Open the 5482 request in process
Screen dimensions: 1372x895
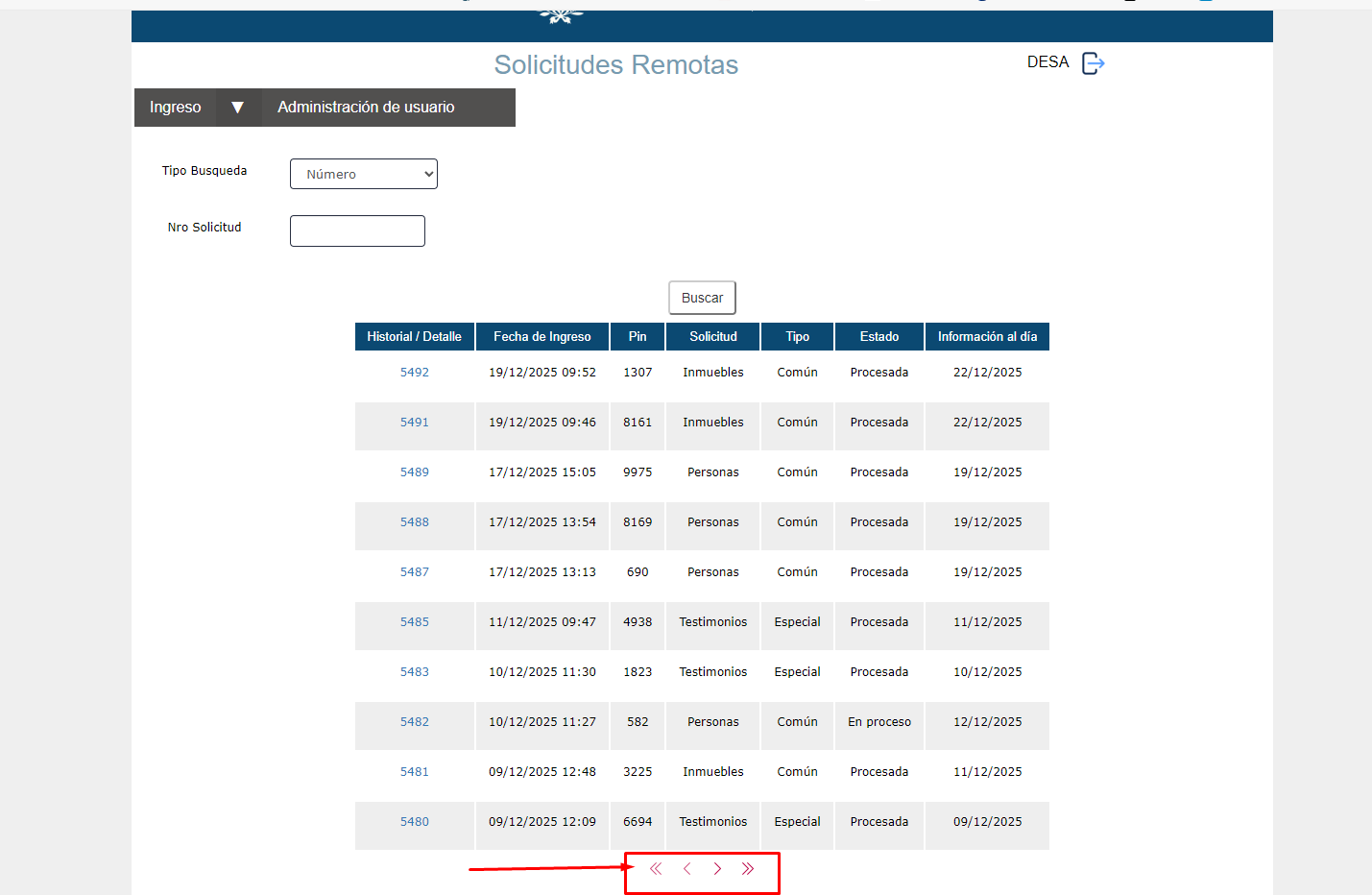pos(414,721)
